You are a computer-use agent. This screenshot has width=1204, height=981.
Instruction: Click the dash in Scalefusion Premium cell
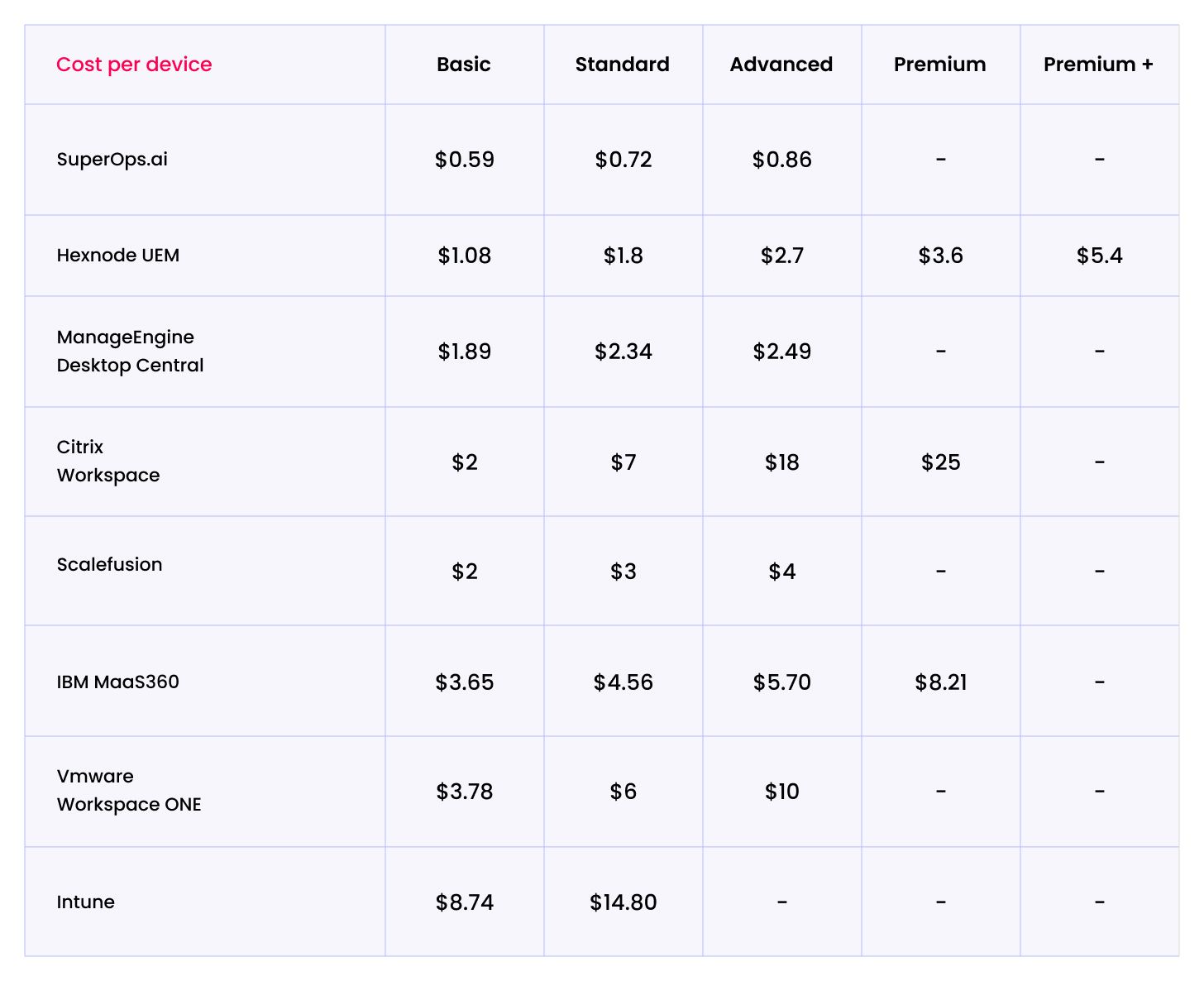[x=941, y=571]
